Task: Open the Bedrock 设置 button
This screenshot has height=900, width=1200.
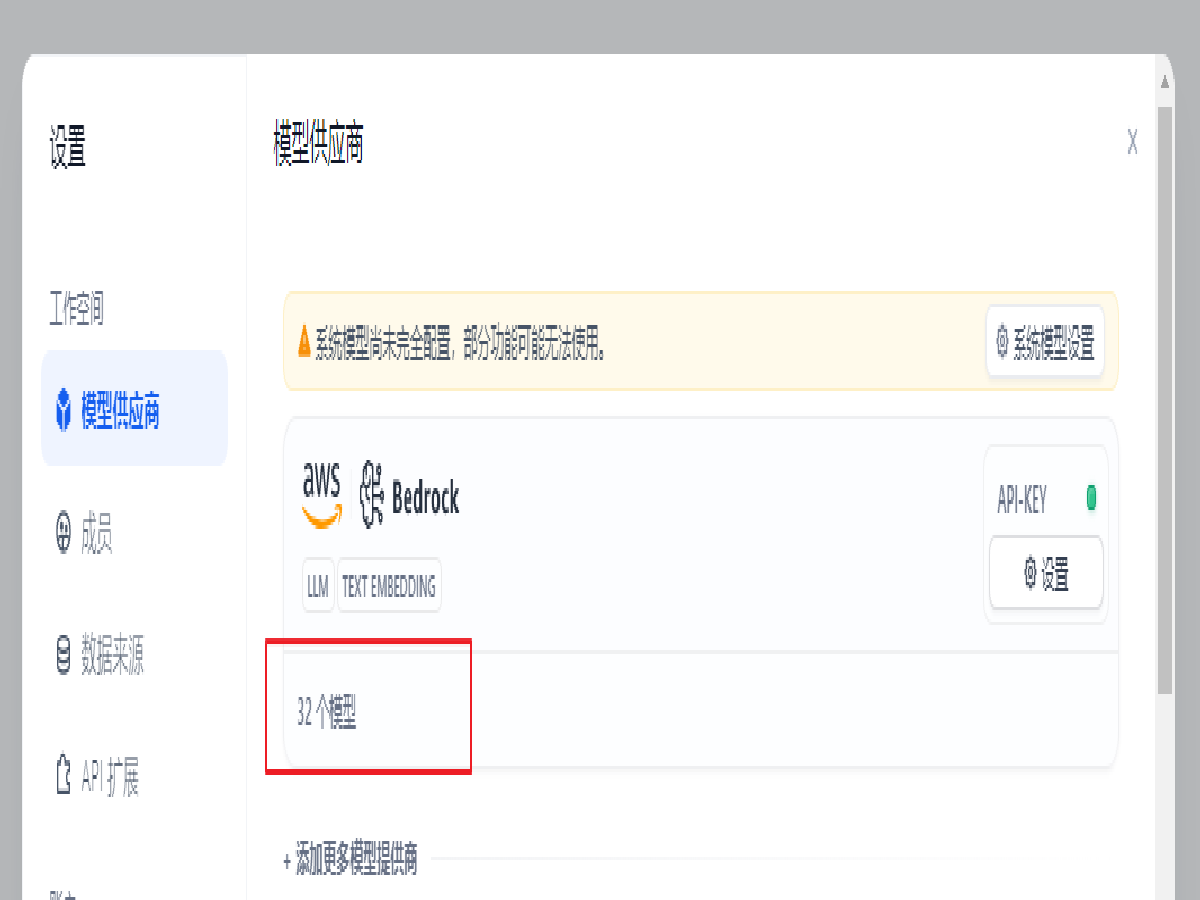Action: coord(1046,574)
